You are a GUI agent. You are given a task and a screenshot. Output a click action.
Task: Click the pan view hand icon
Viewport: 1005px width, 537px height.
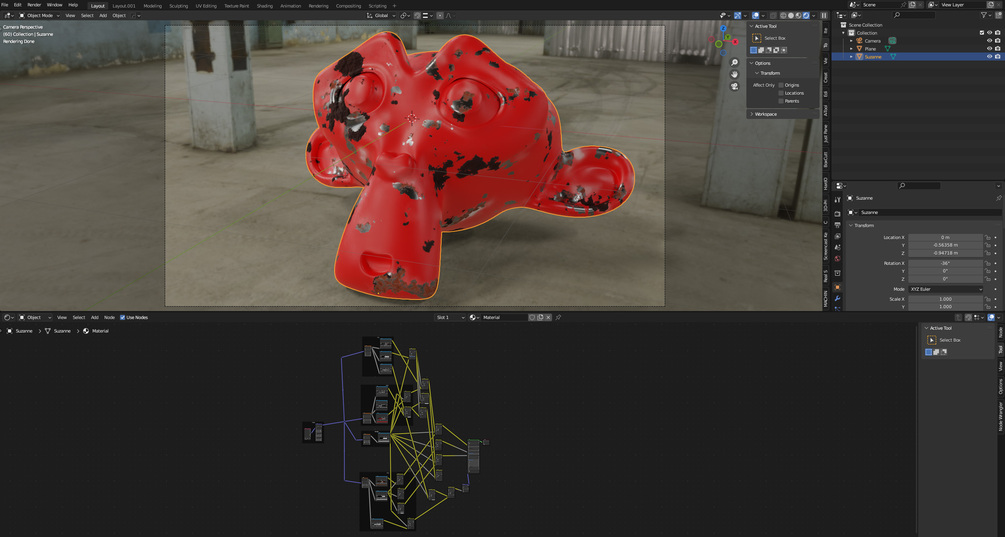(735, 74)
